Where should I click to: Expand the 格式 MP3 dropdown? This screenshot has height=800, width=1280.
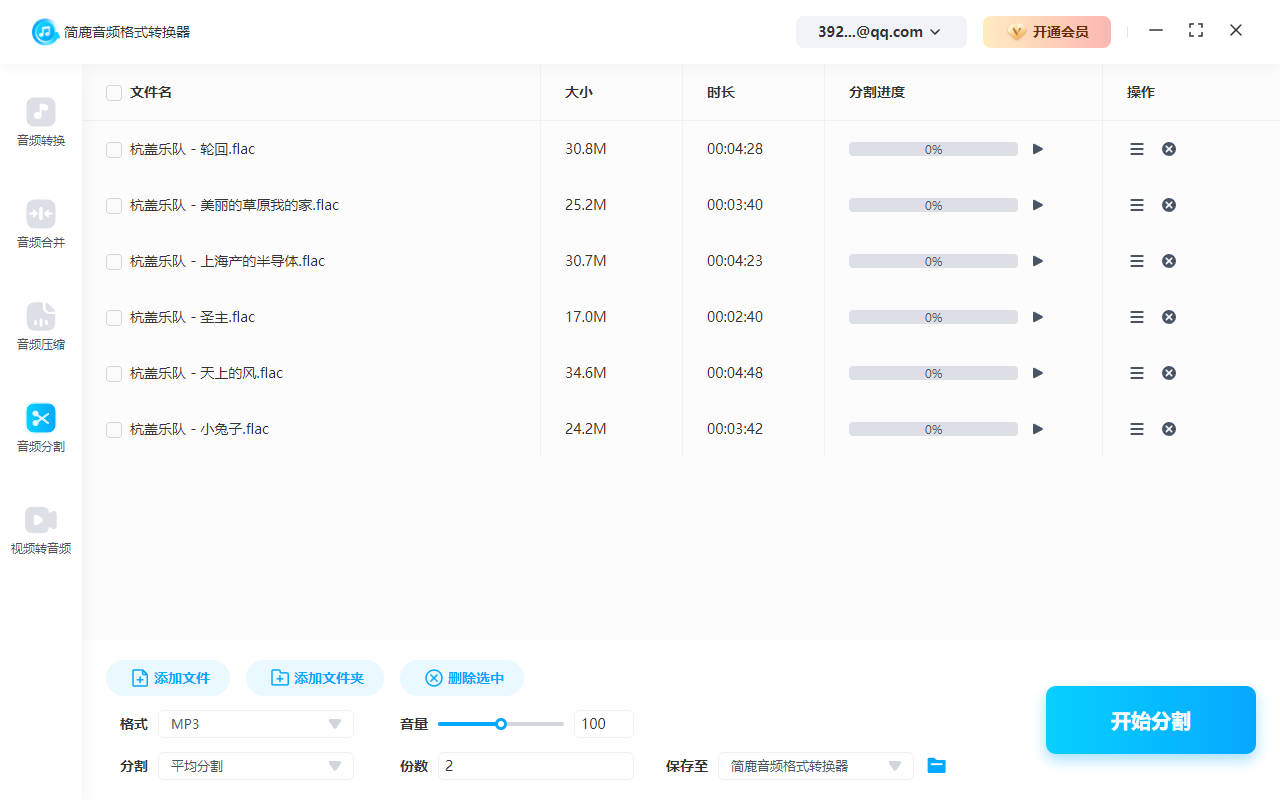pyautogui.click(x=258, y=724)
